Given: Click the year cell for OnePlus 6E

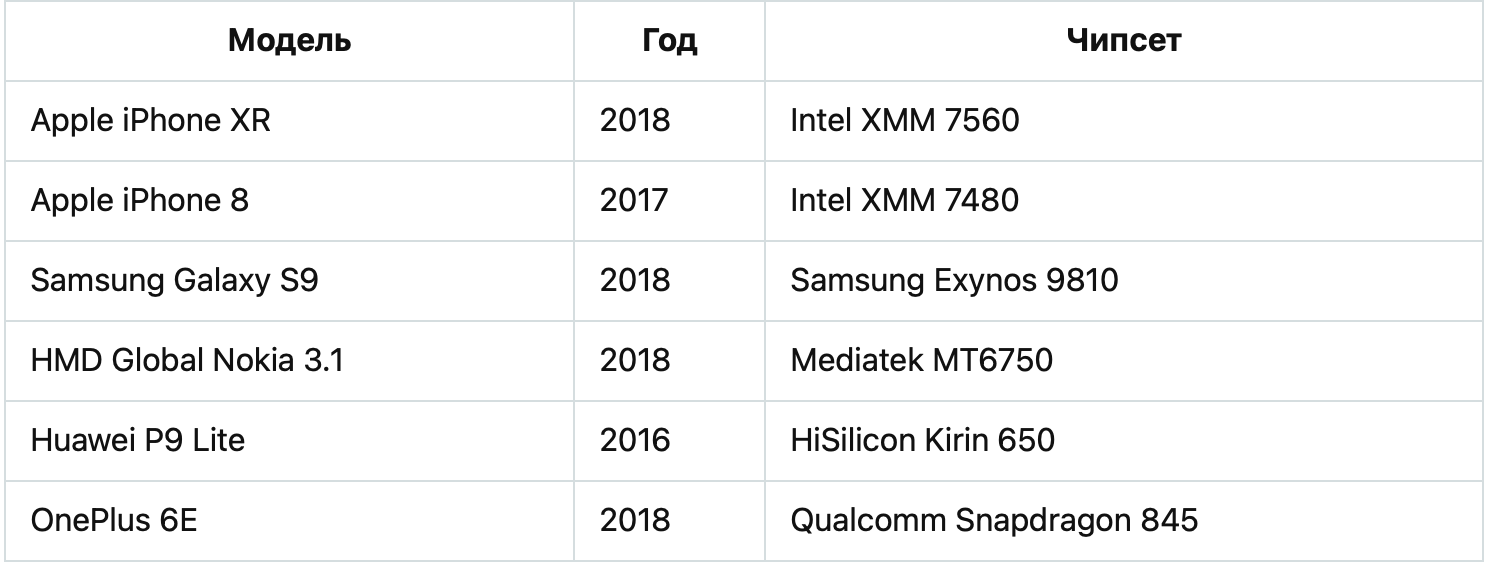Looking at the screenshot, I should tap(669, 521).
